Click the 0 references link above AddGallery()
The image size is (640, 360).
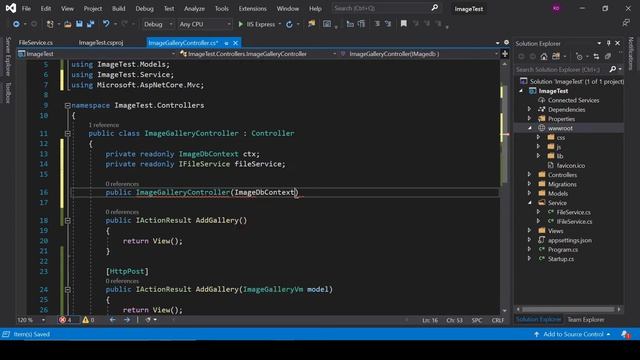click(122, 212)
